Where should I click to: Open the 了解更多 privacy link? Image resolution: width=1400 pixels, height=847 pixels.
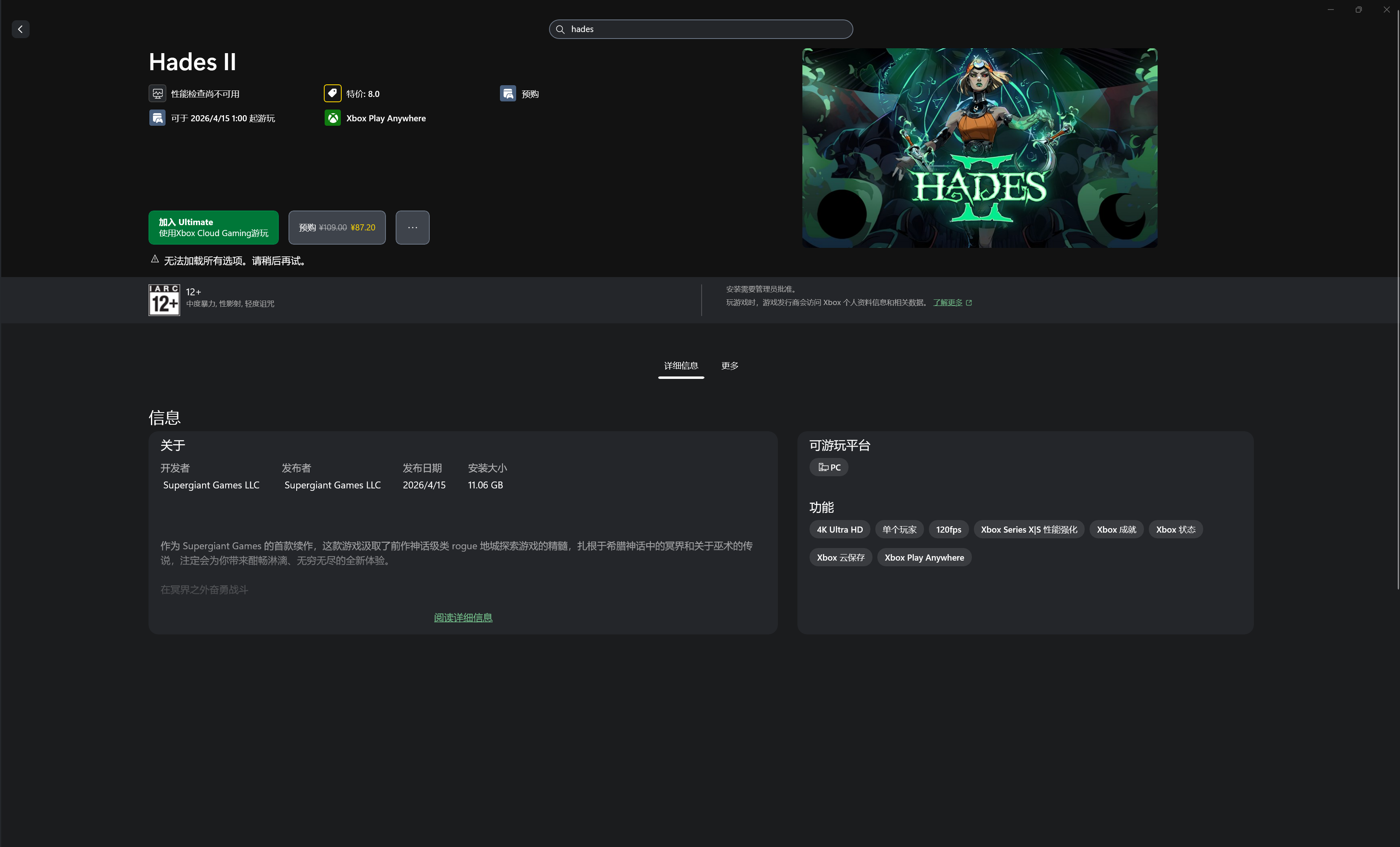point(947,302)
